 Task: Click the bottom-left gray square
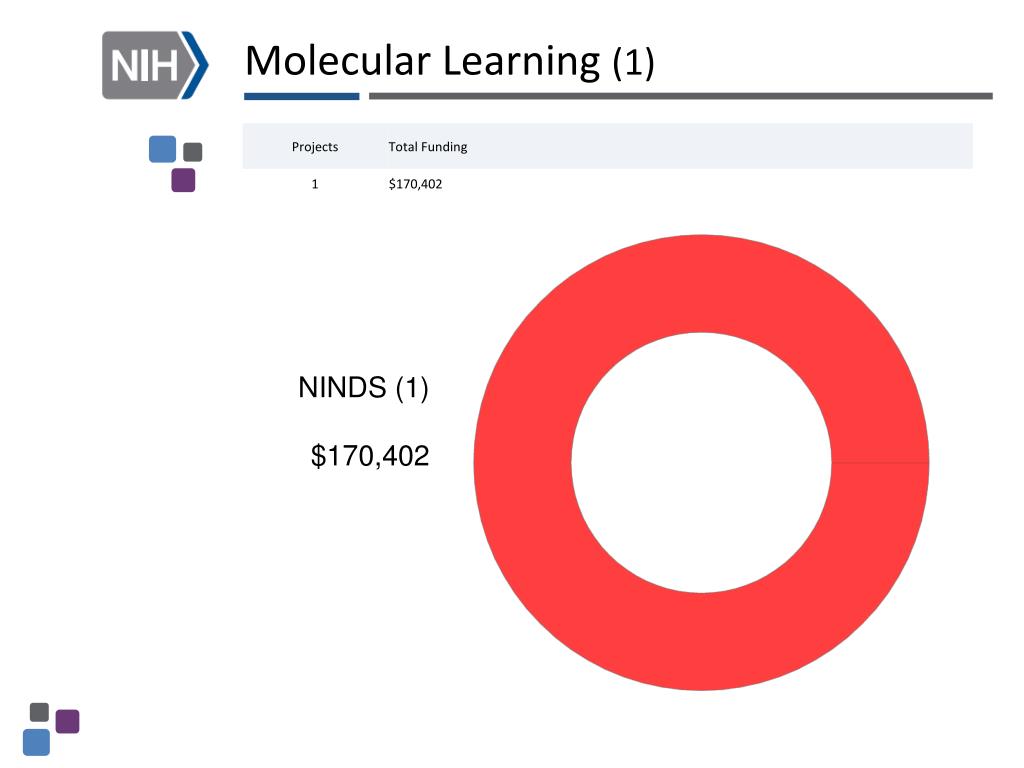(x=39, y=712)
